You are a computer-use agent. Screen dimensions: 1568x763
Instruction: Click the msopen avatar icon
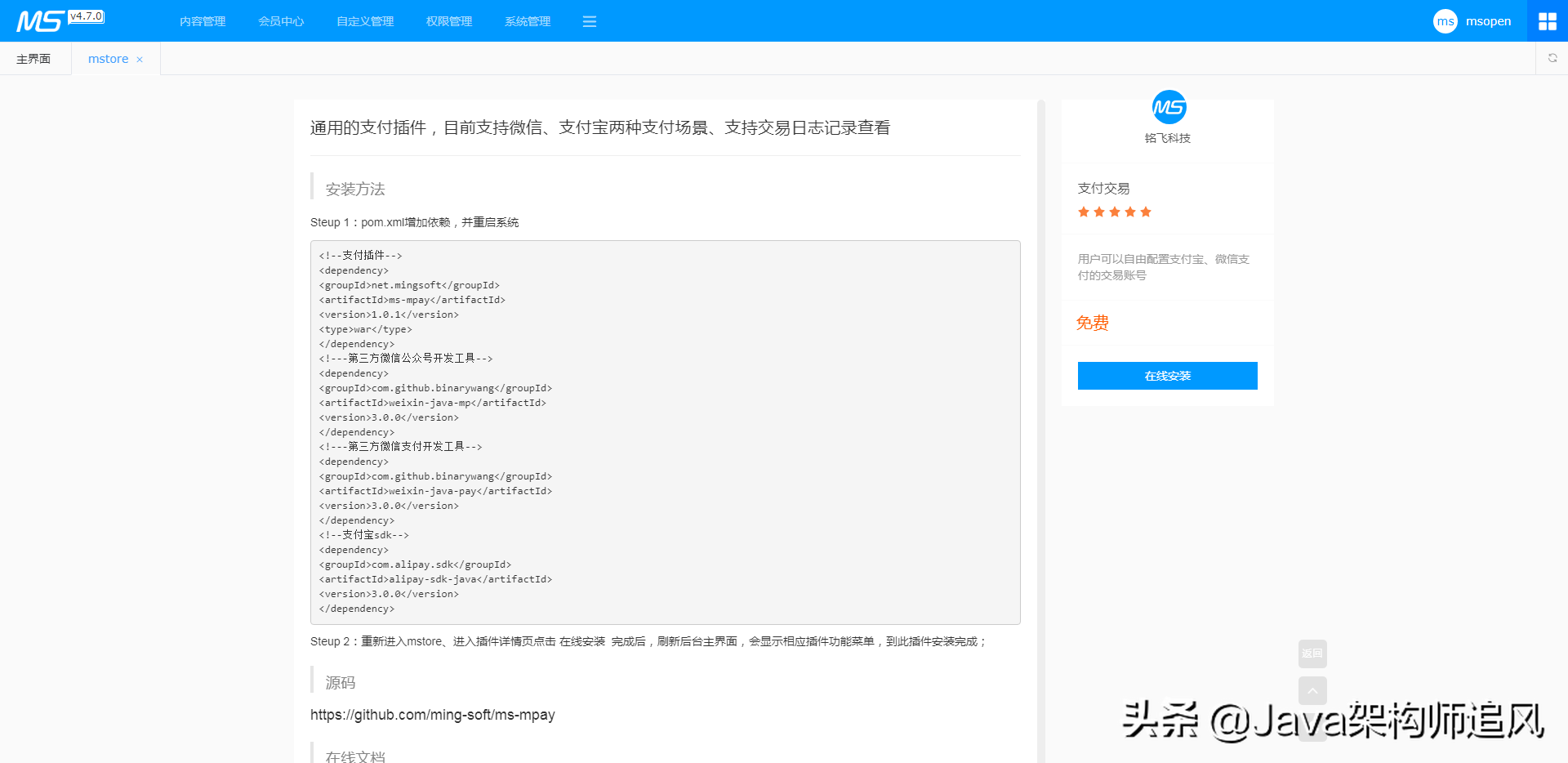[x=1445, y=21]
